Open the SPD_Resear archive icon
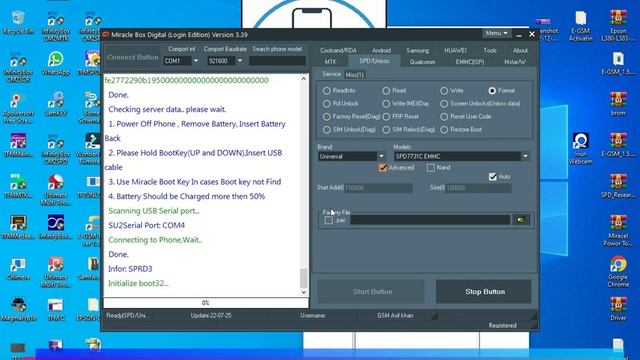Viewport: 640px width, 360px height. point(618,186)
